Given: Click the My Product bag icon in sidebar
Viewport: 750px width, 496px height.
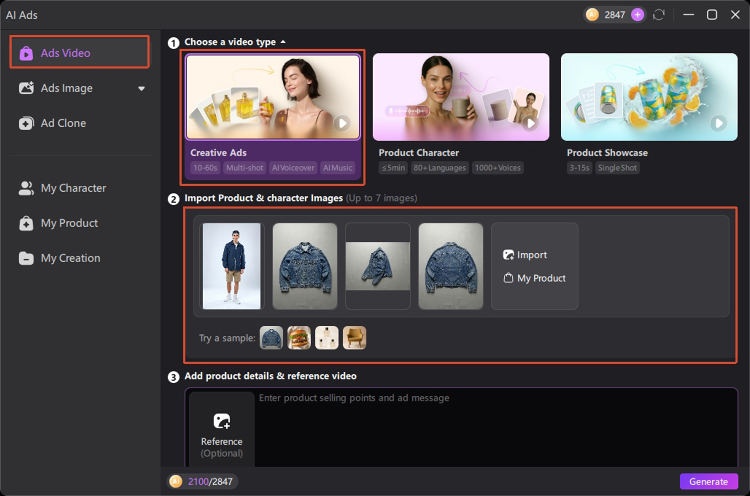Looking at the screenshot, I should [26, 223].
